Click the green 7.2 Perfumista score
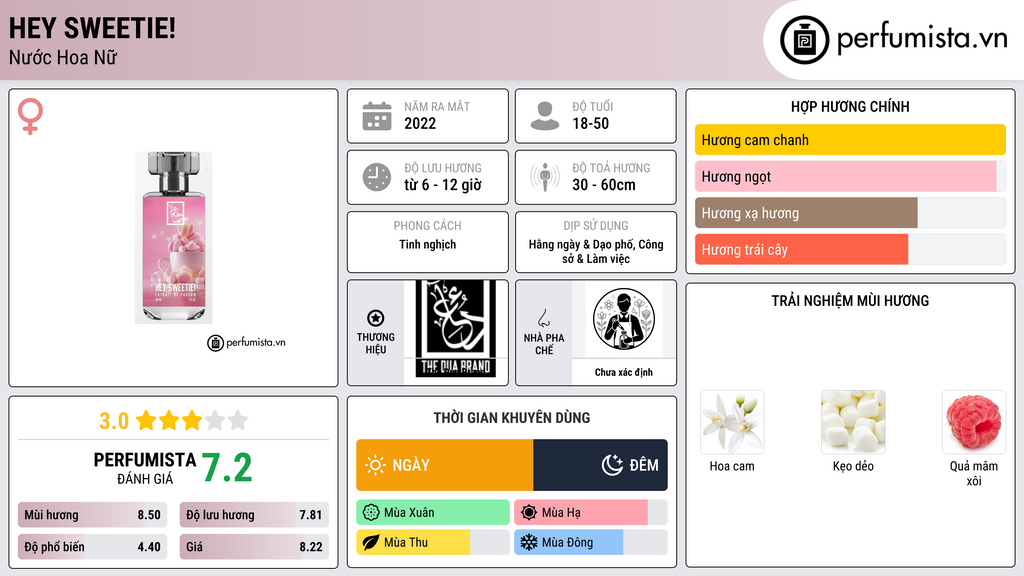This screenshot has height=576, width=1024. coord(227,468)
